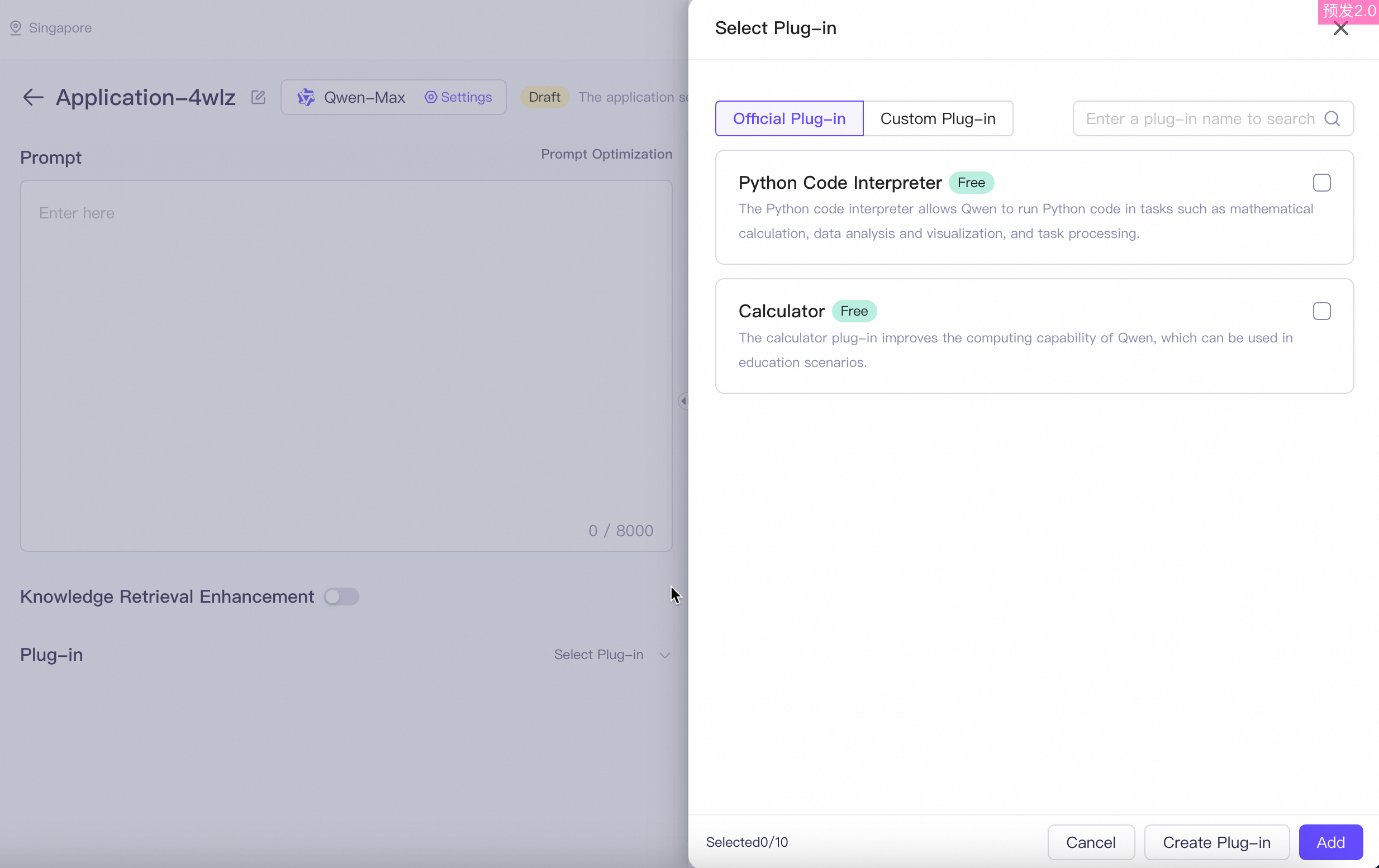The image size is (1379, 868).
Task: Click the magnifier icon in plug-in search
Action: click(x=1332, y=118)
